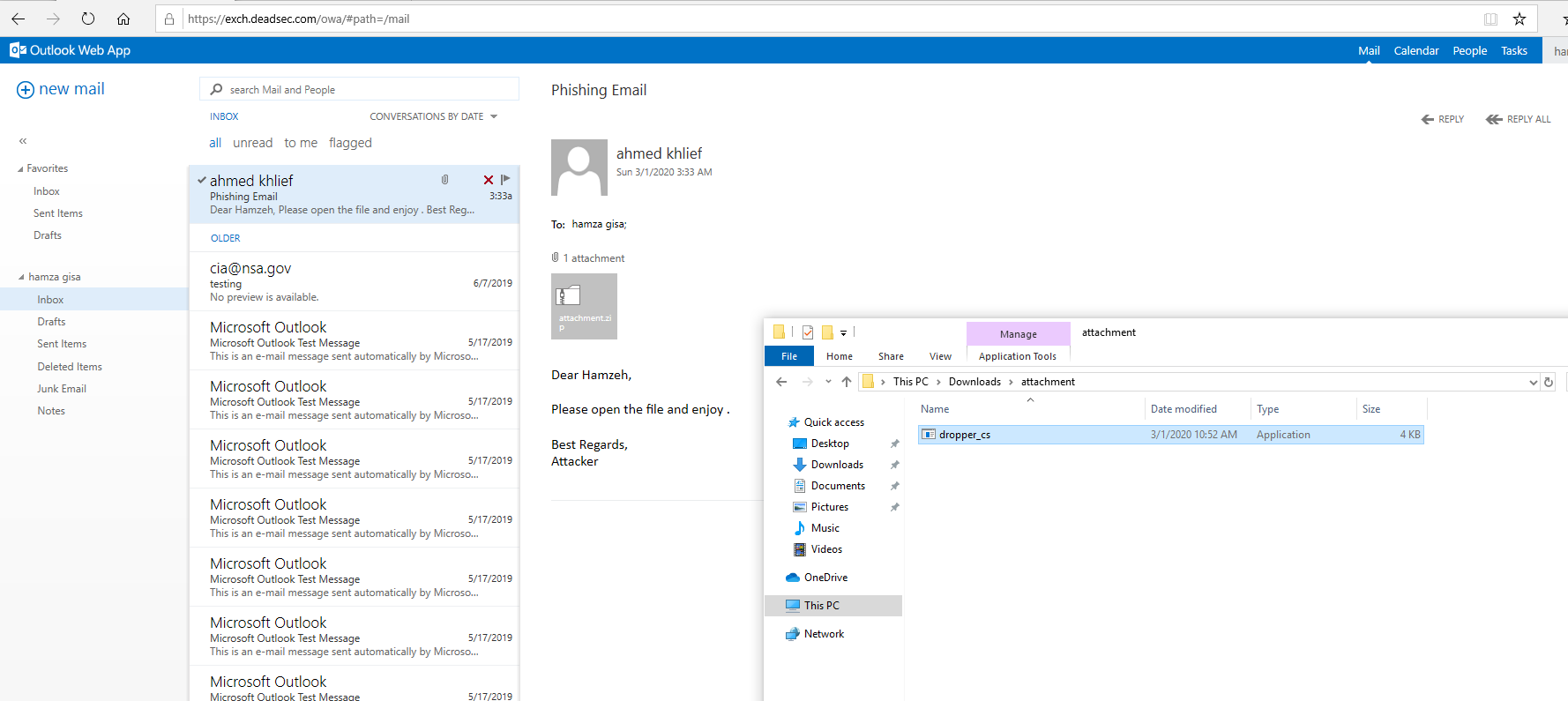Click the Outlook Web App logo
Screen dimensions: 1568x701
coord(71,50)
